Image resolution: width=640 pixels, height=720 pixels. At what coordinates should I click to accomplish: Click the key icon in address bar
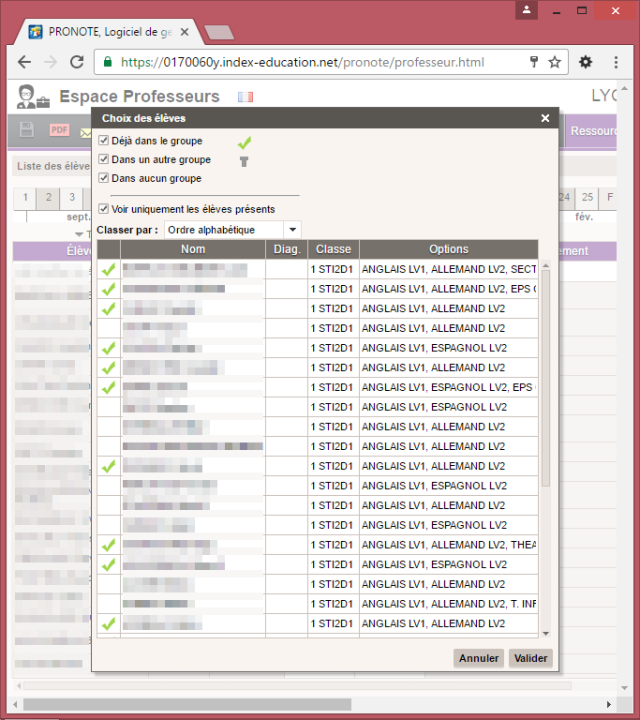pos(534,62)
